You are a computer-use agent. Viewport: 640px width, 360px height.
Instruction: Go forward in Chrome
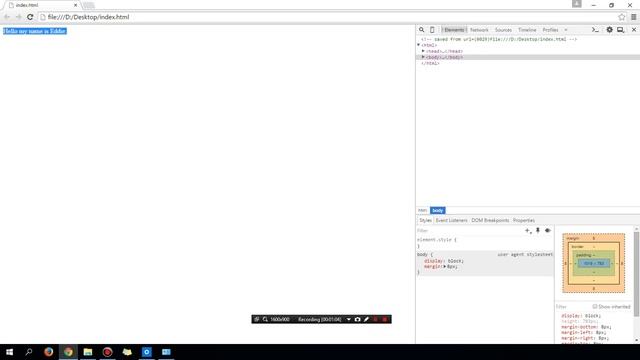pyautogui.click(x=18, y=17)
